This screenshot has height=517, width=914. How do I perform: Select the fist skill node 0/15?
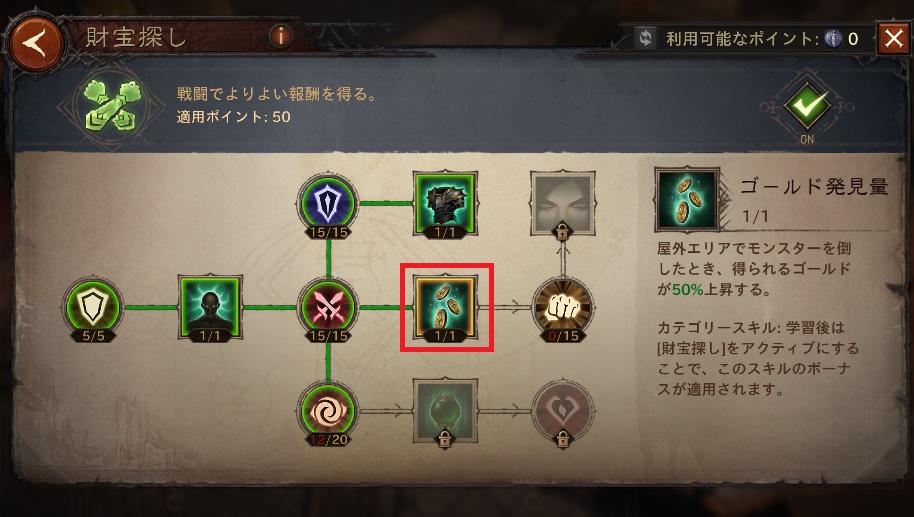pyautogui.click(x=563, y=308)
